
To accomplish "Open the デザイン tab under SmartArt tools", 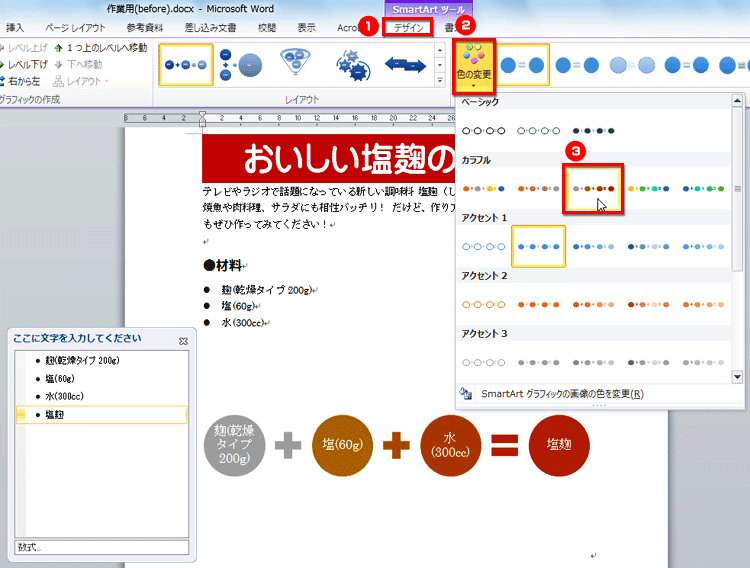I will [408, 28].
